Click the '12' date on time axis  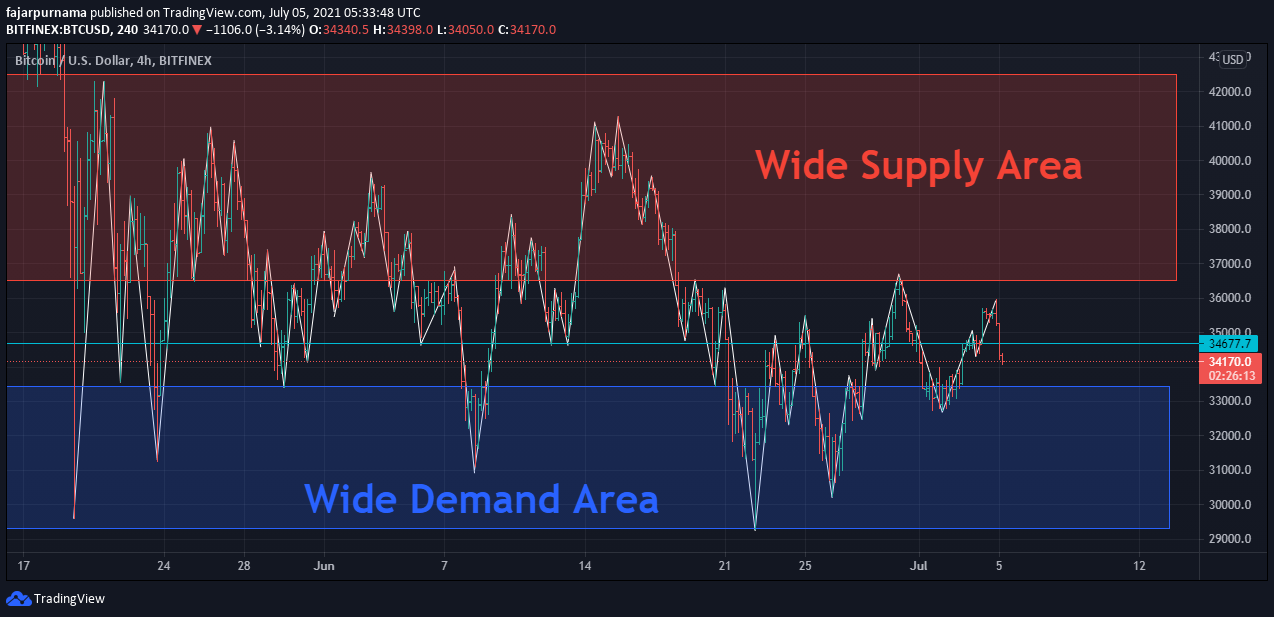[x=1139, y=566]
